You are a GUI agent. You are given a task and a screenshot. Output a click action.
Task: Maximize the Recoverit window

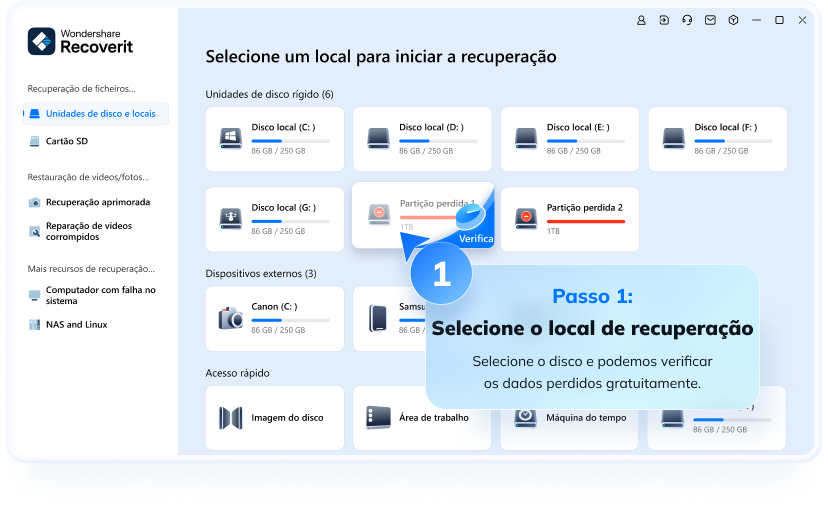(779, 20)
